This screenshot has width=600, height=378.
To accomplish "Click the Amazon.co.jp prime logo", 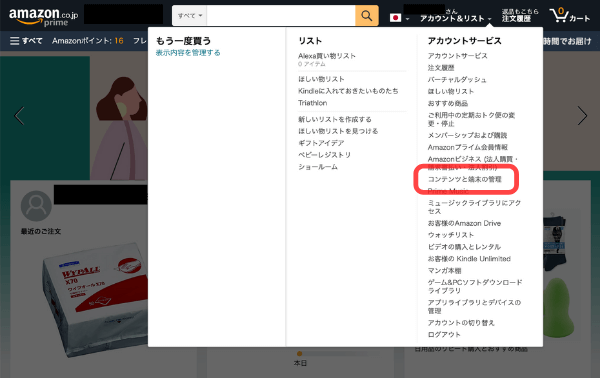I will [x=43, y=17].
